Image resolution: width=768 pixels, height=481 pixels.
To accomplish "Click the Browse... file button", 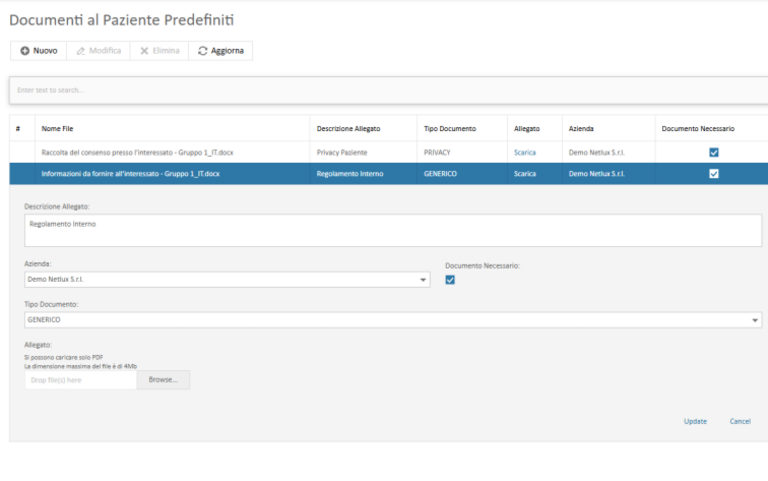I will pos(163,380).
